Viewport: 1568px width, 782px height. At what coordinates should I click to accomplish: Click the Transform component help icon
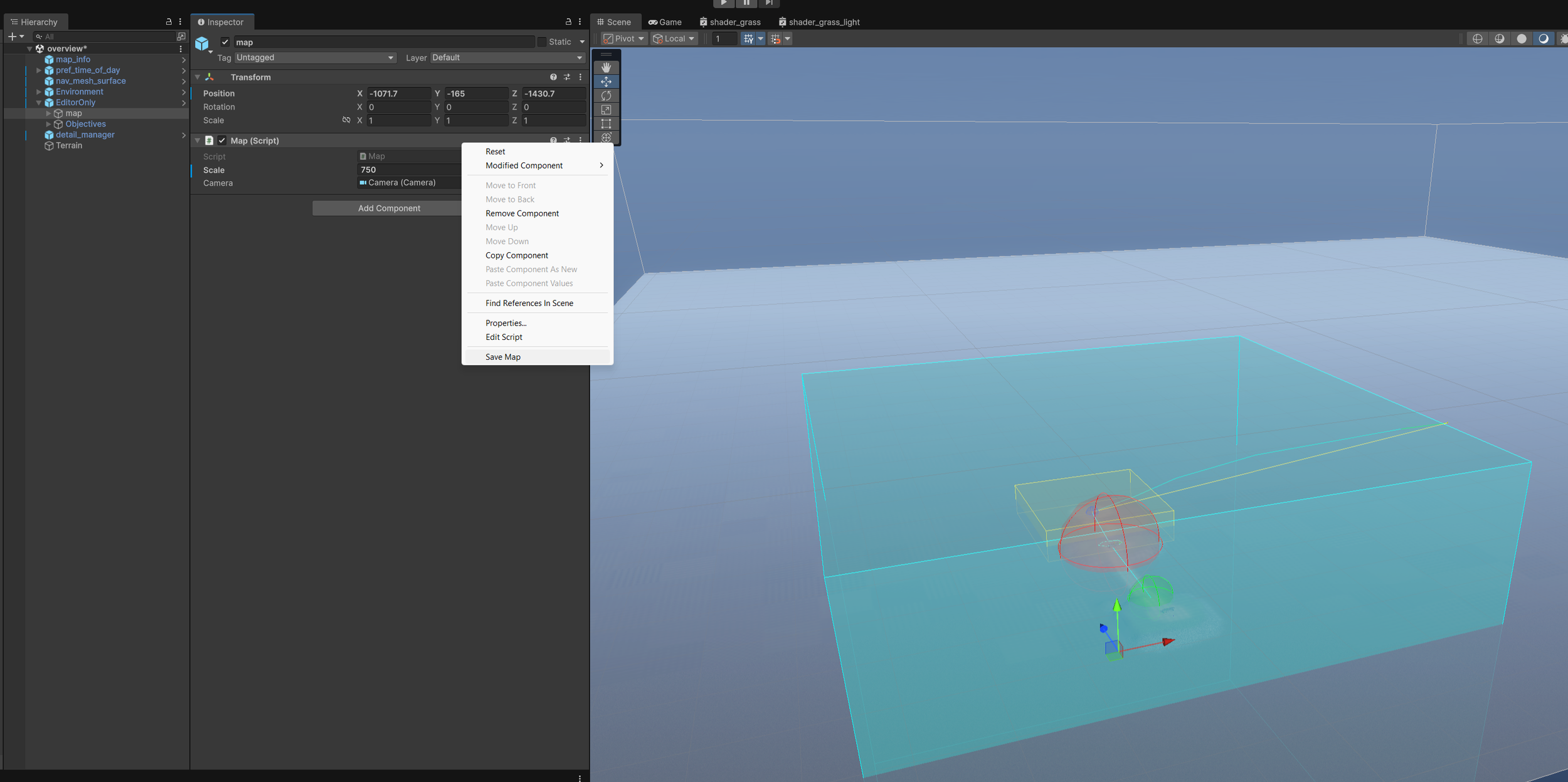[553, 77]
